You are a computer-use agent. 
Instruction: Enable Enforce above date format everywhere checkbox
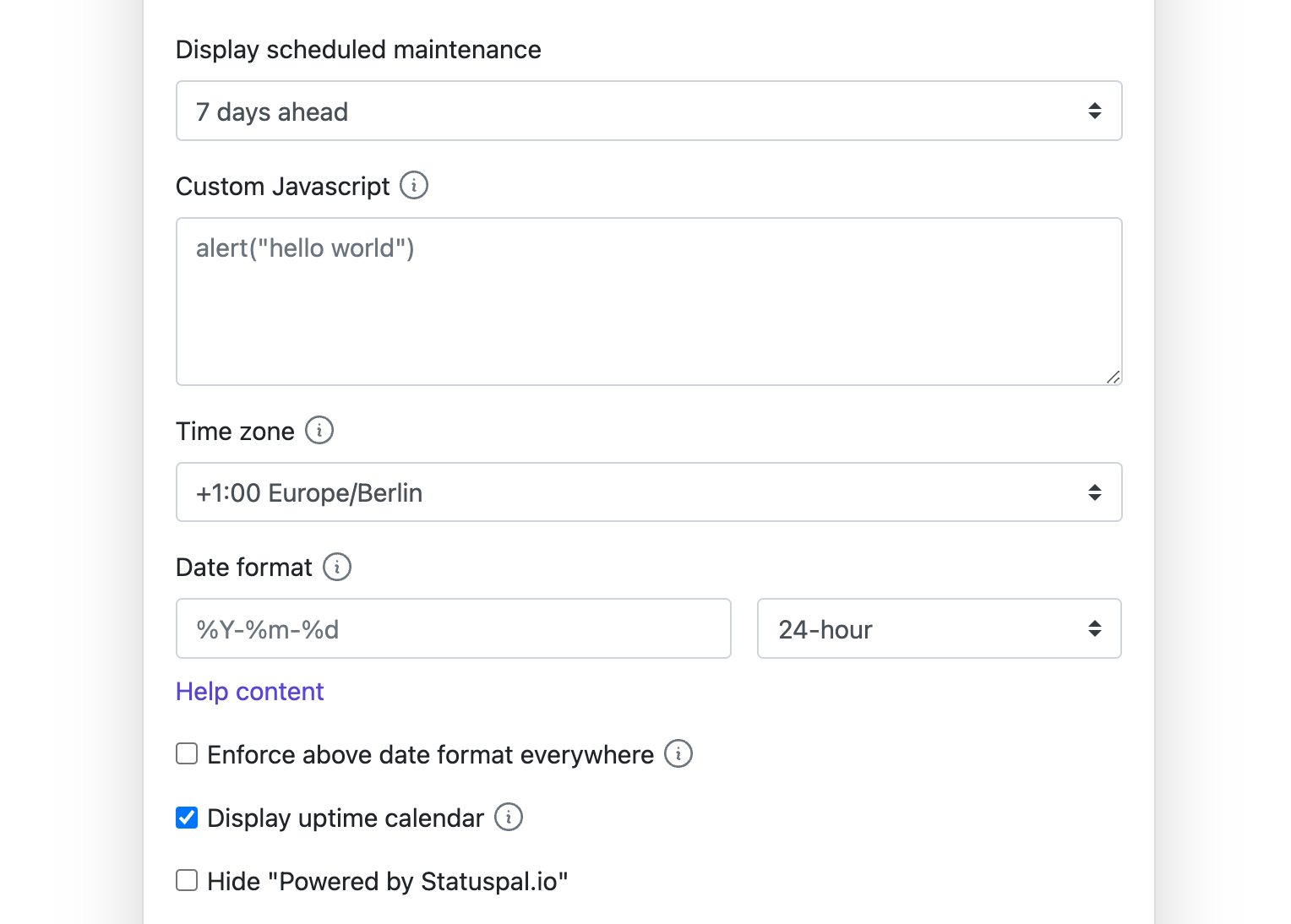187,753
